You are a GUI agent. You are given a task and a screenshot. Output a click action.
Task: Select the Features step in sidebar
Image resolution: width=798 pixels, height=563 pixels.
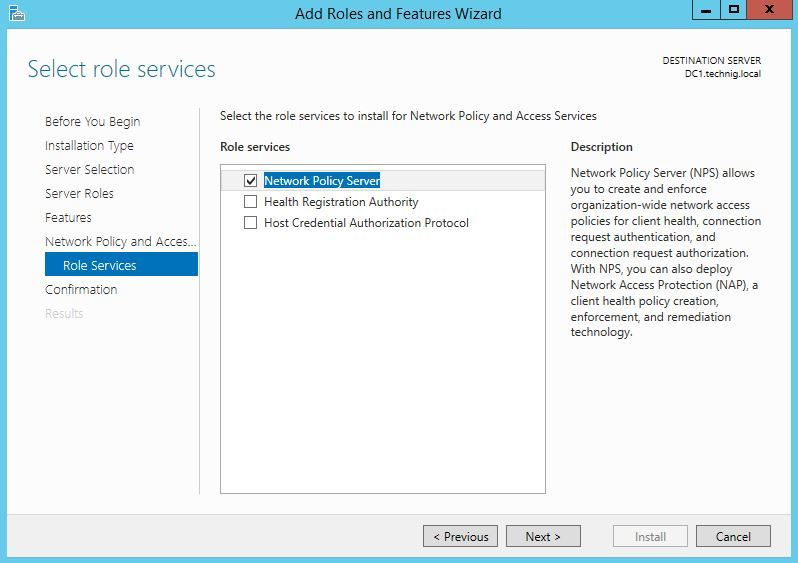tap(68, 218)
